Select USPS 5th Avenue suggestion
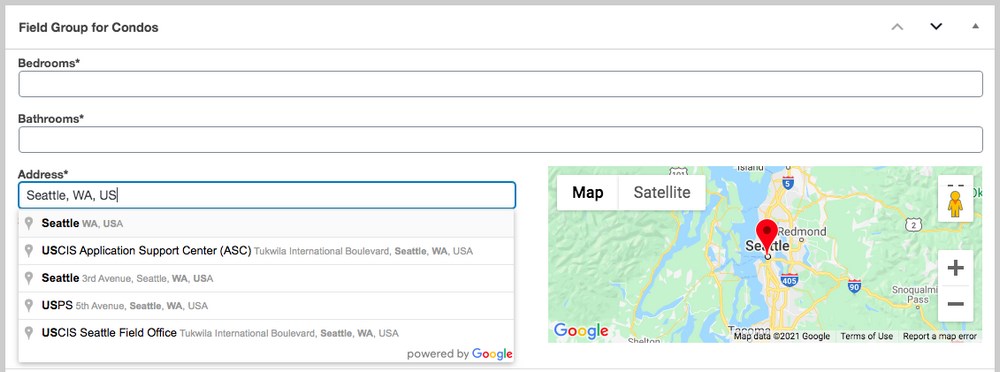Screen dimensions: 1000x372 coord(266,306)
